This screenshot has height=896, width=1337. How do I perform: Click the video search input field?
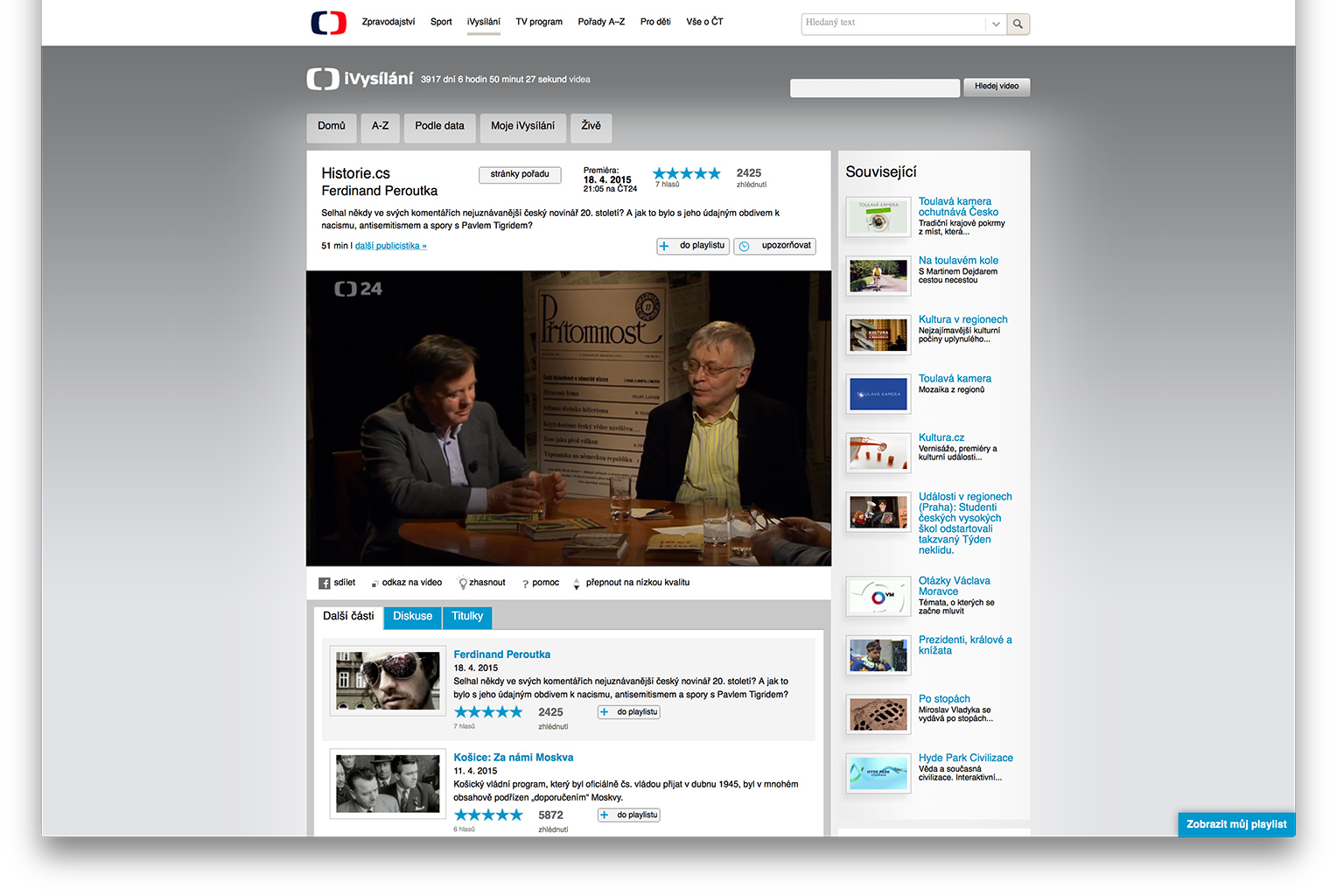[x=875, y=87]
